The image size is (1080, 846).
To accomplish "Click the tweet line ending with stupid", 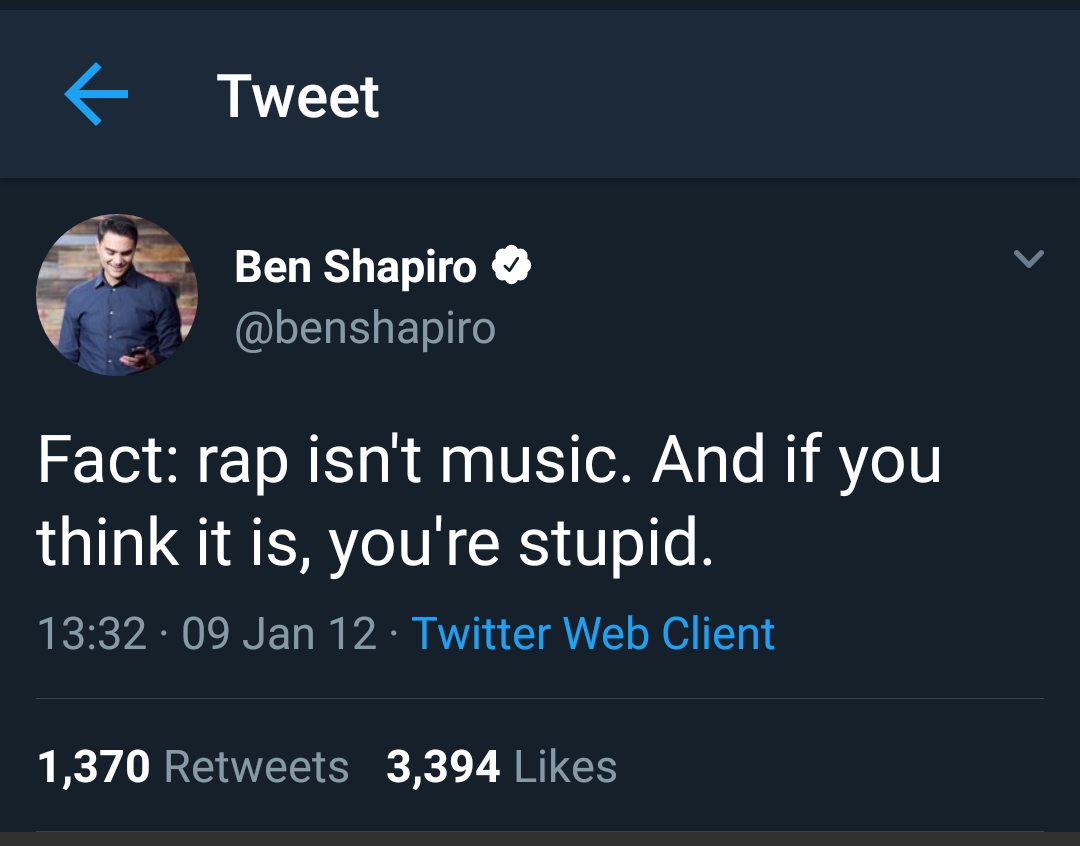I will 376,545.
